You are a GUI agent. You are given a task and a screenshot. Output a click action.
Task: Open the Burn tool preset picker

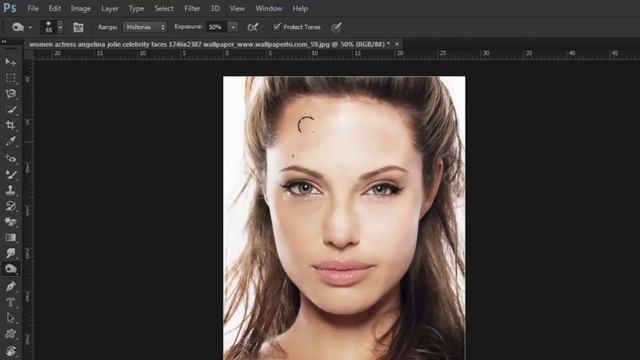21,27
